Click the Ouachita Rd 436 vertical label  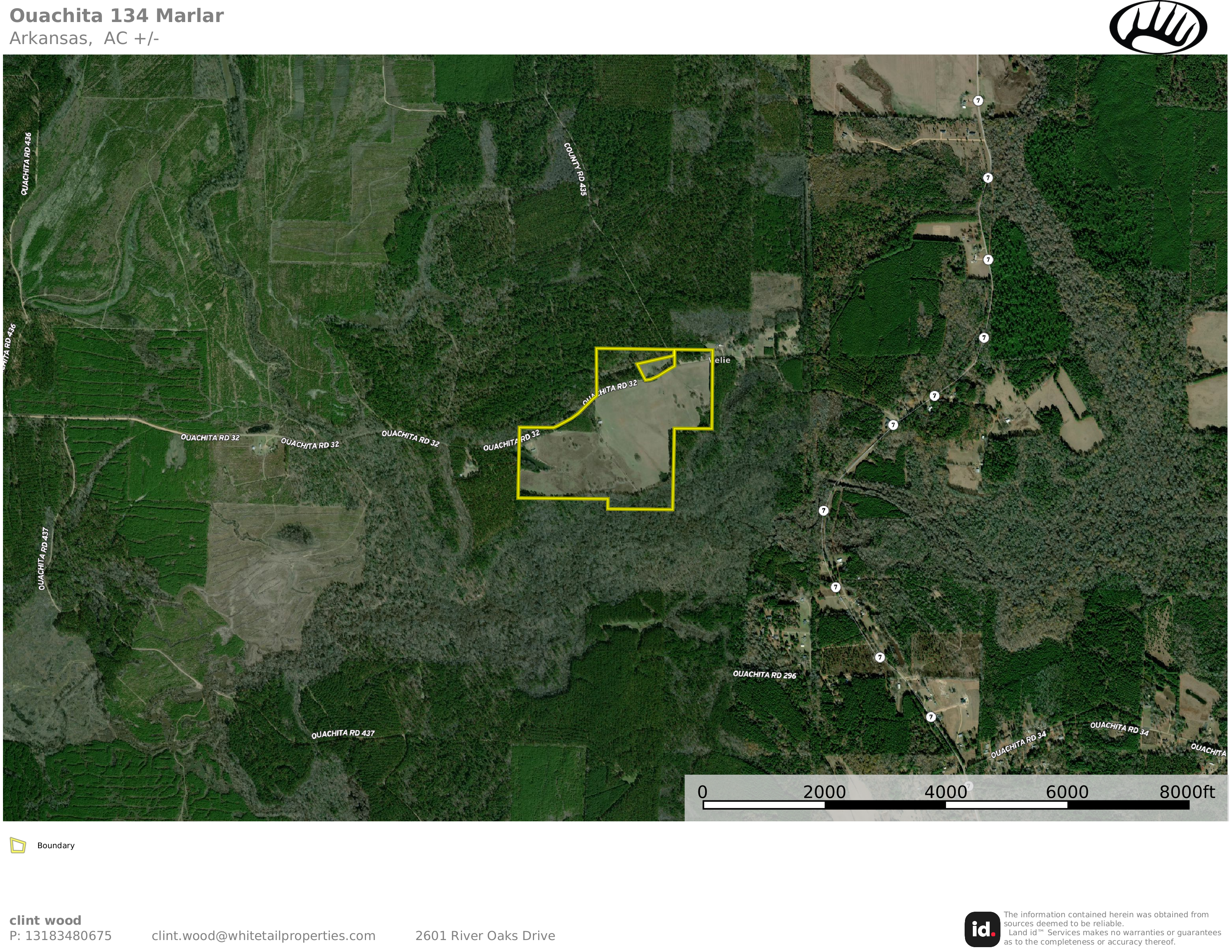[x=27, y=164]
